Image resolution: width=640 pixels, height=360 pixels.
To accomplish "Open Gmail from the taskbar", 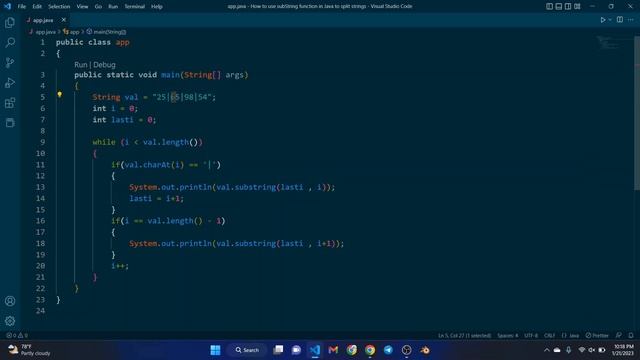I will click(x=333, y=350).
